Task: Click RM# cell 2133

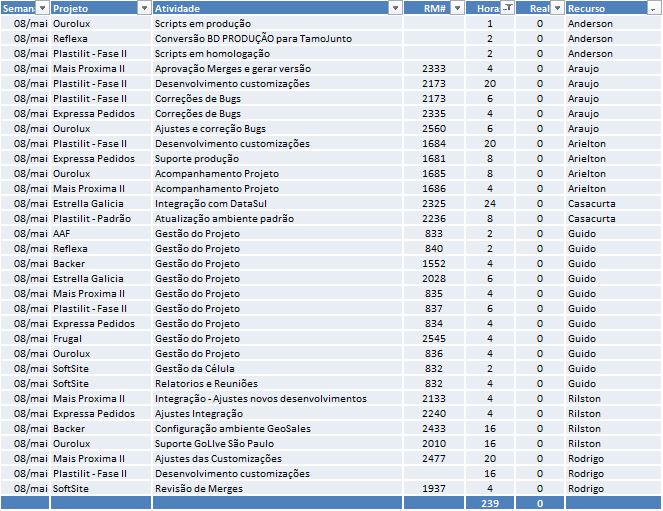Action: pyautogui.click(x=434, y=399)
